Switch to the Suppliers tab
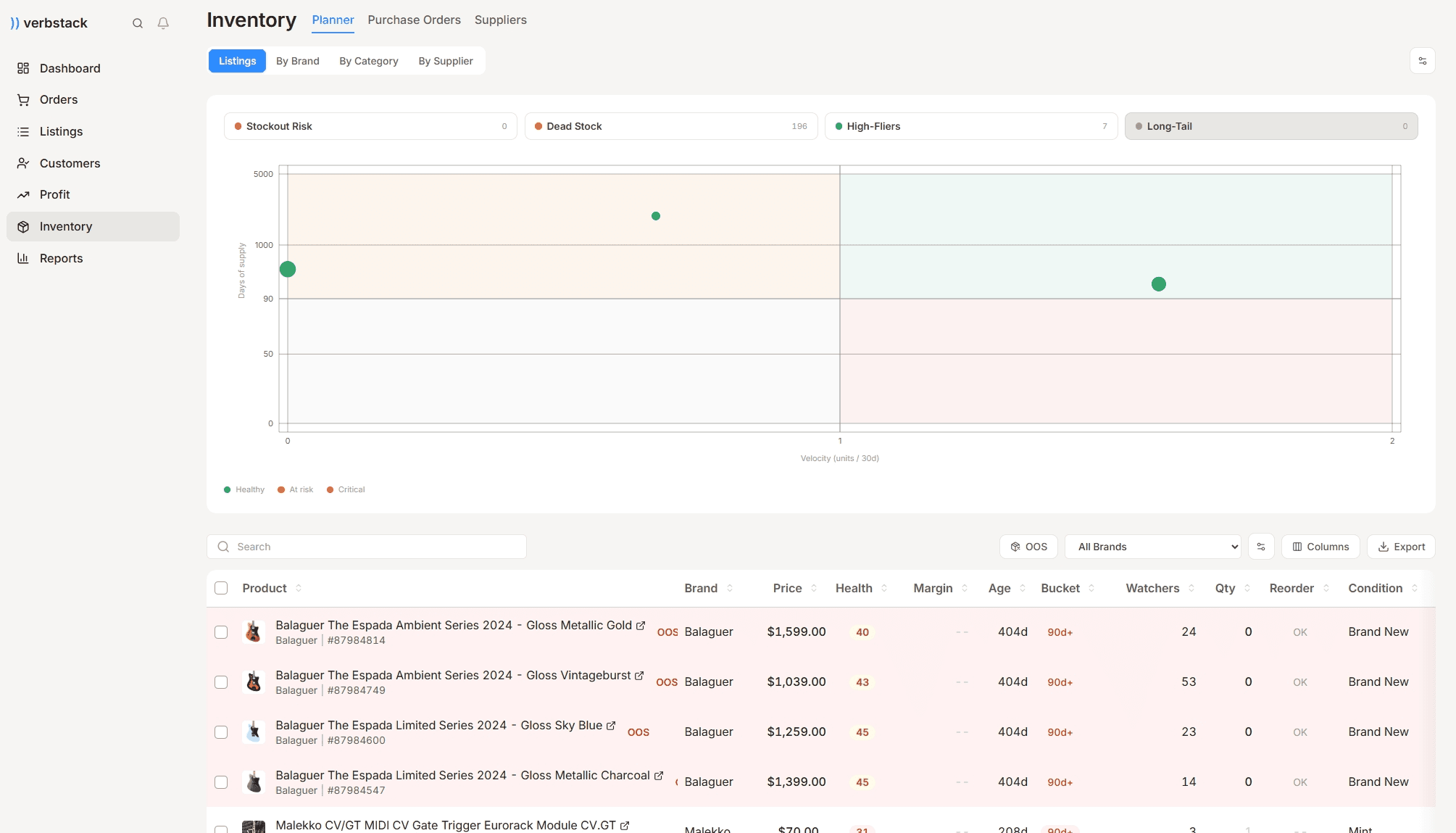The image size is (1456, 833). pyautogui.click(x=500, y=20)
